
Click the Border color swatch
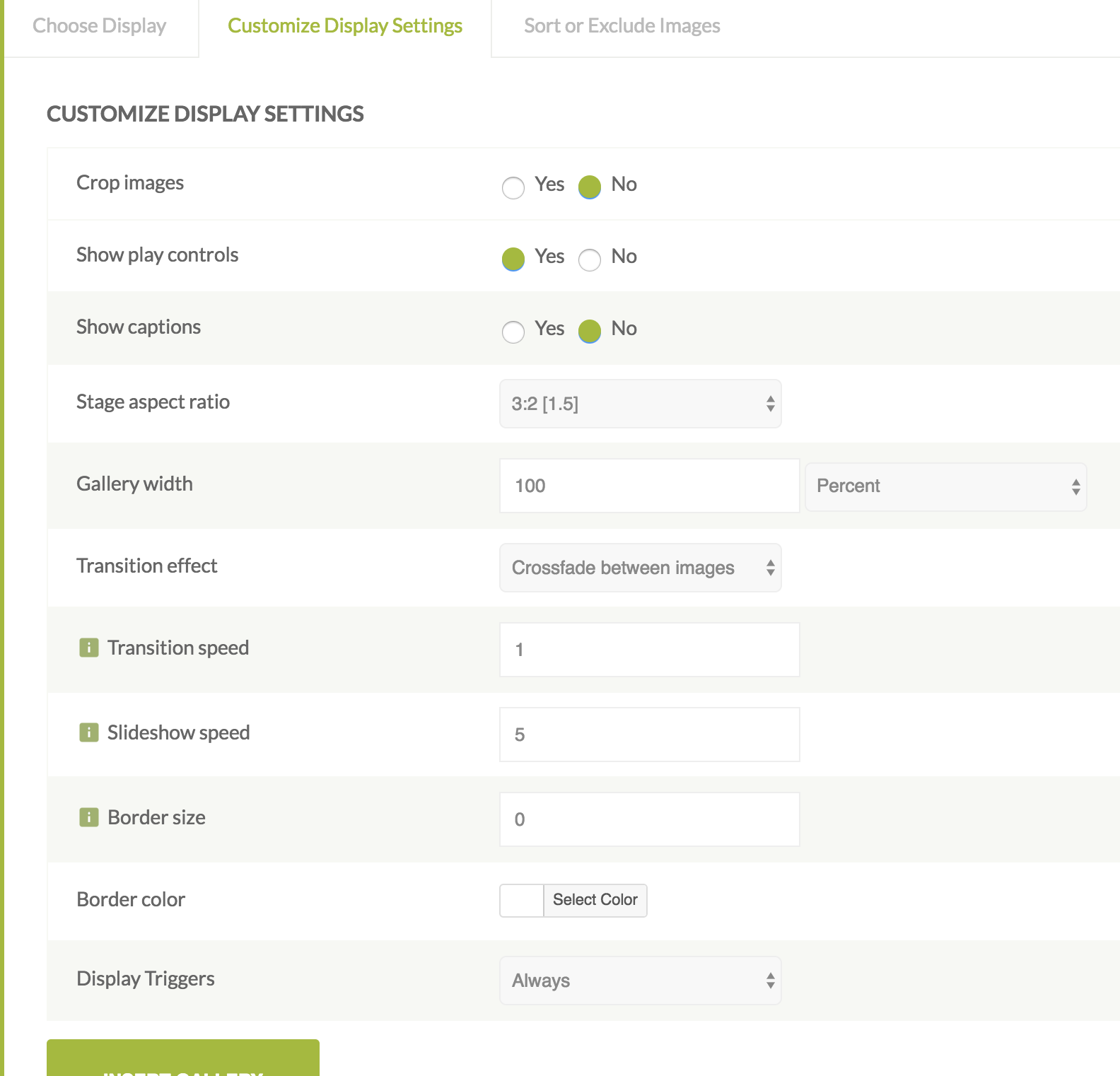click(522, 900)
